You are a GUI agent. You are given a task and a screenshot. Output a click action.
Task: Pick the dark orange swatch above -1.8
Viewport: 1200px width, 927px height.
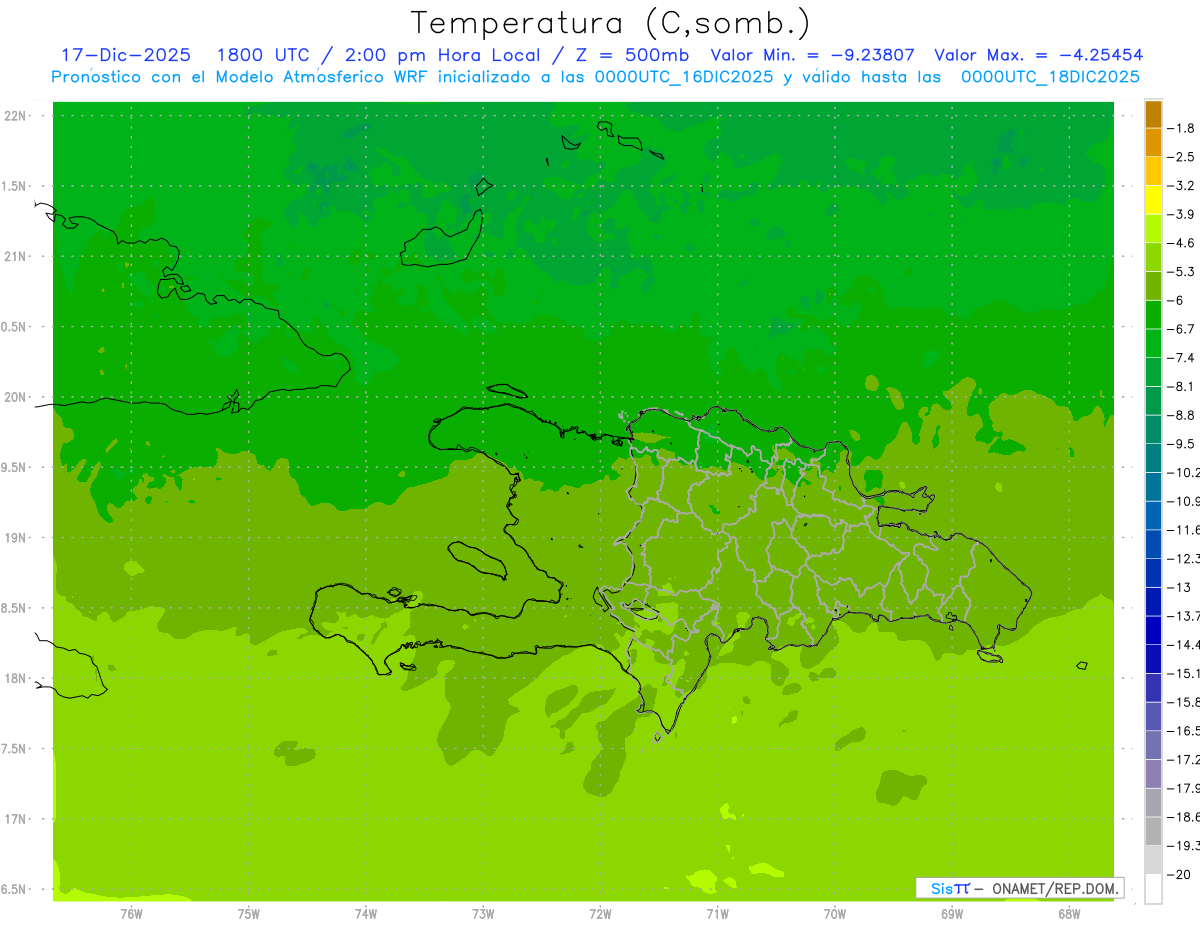1153,114
